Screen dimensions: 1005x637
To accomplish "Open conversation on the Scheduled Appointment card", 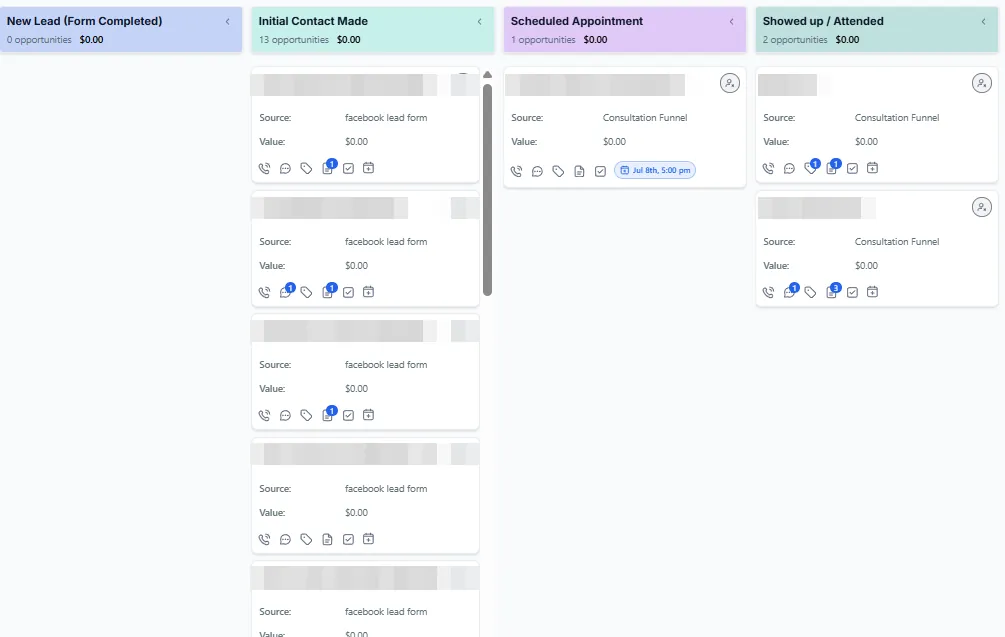I will click(x=537, y=171).
